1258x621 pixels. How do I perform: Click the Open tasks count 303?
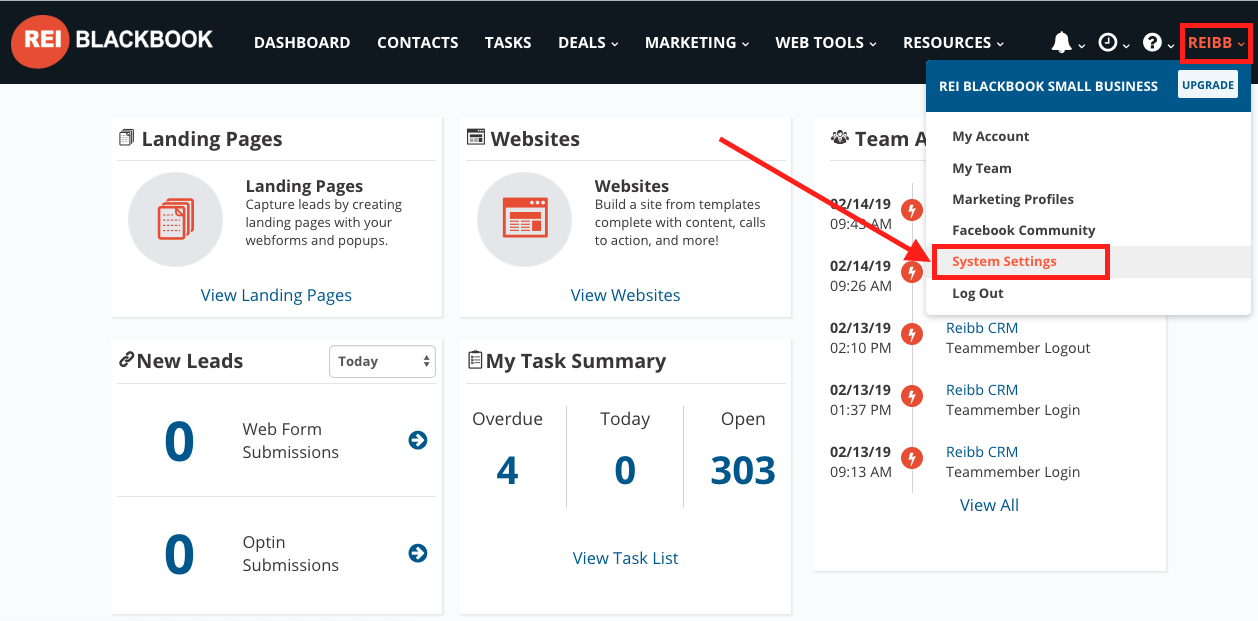point(743,470)
